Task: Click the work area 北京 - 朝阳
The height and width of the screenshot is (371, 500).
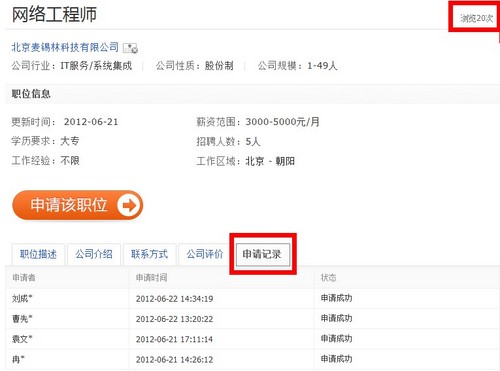Action: 270,161
